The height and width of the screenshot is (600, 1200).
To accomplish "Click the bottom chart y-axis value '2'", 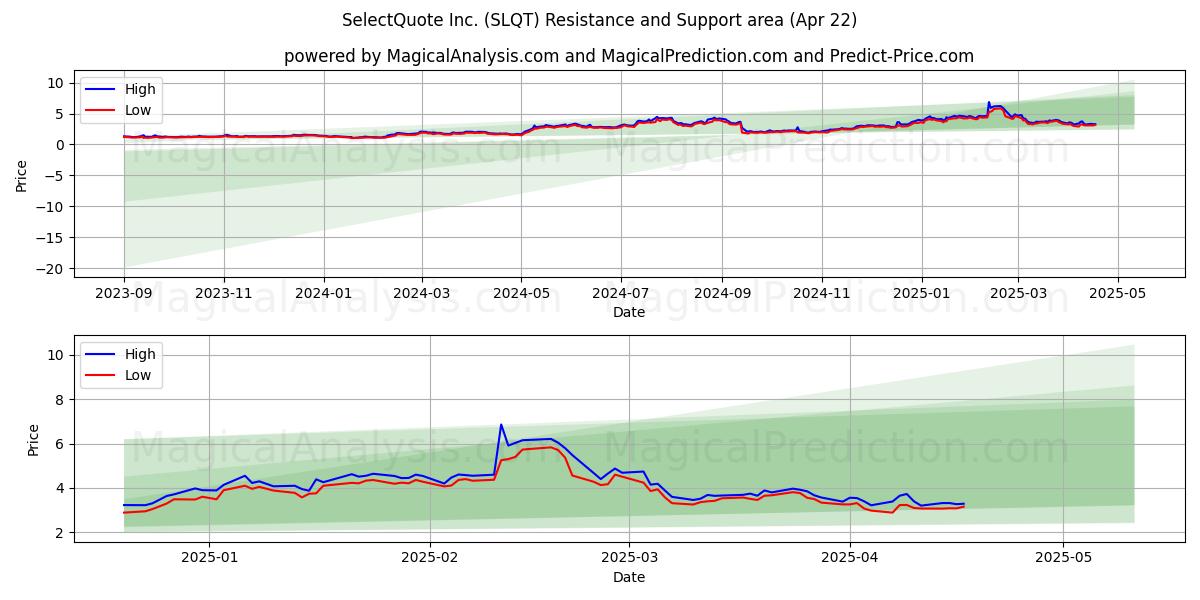I will click(60, 533).
